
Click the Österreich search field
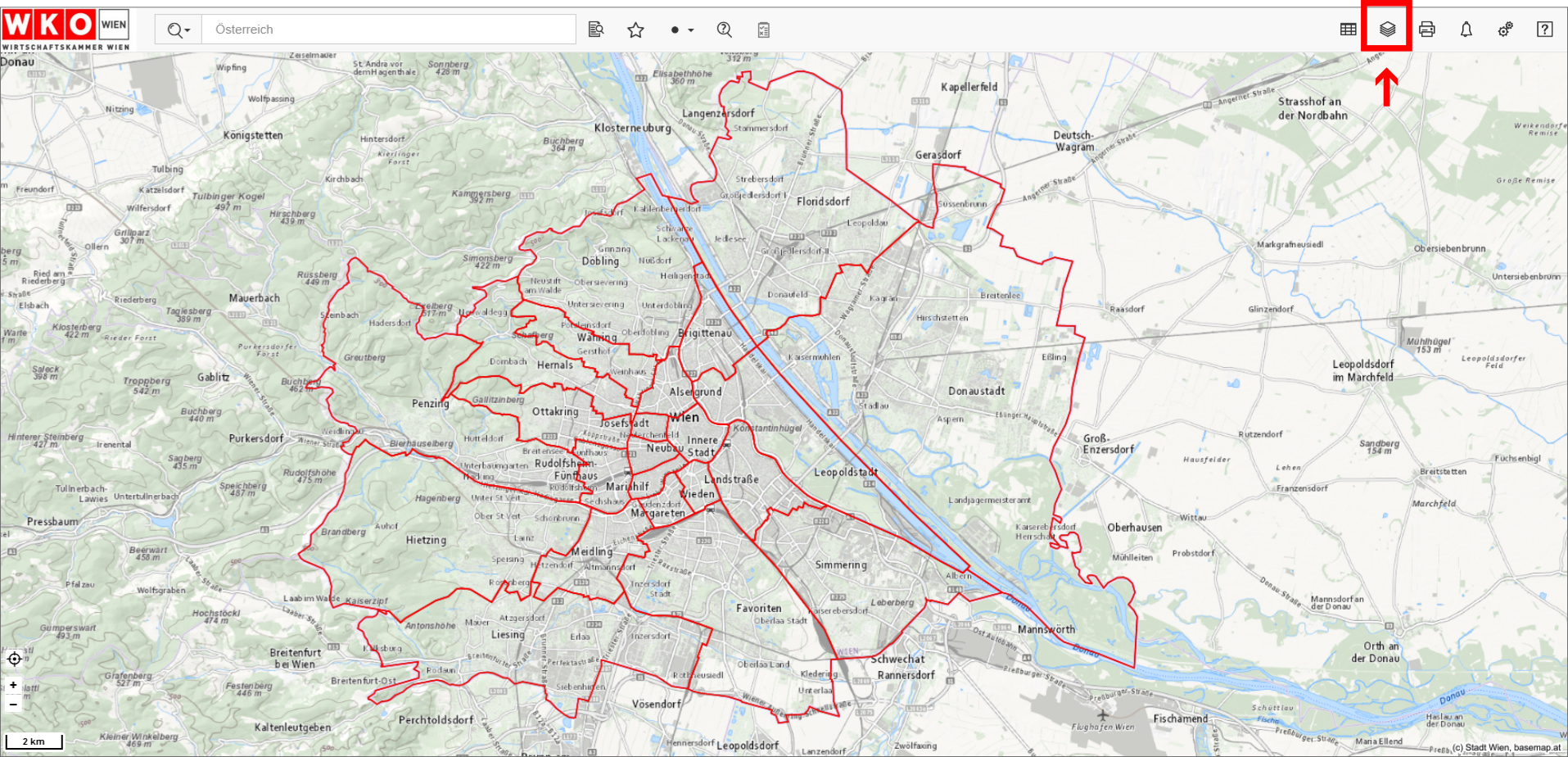pos(389,29)
